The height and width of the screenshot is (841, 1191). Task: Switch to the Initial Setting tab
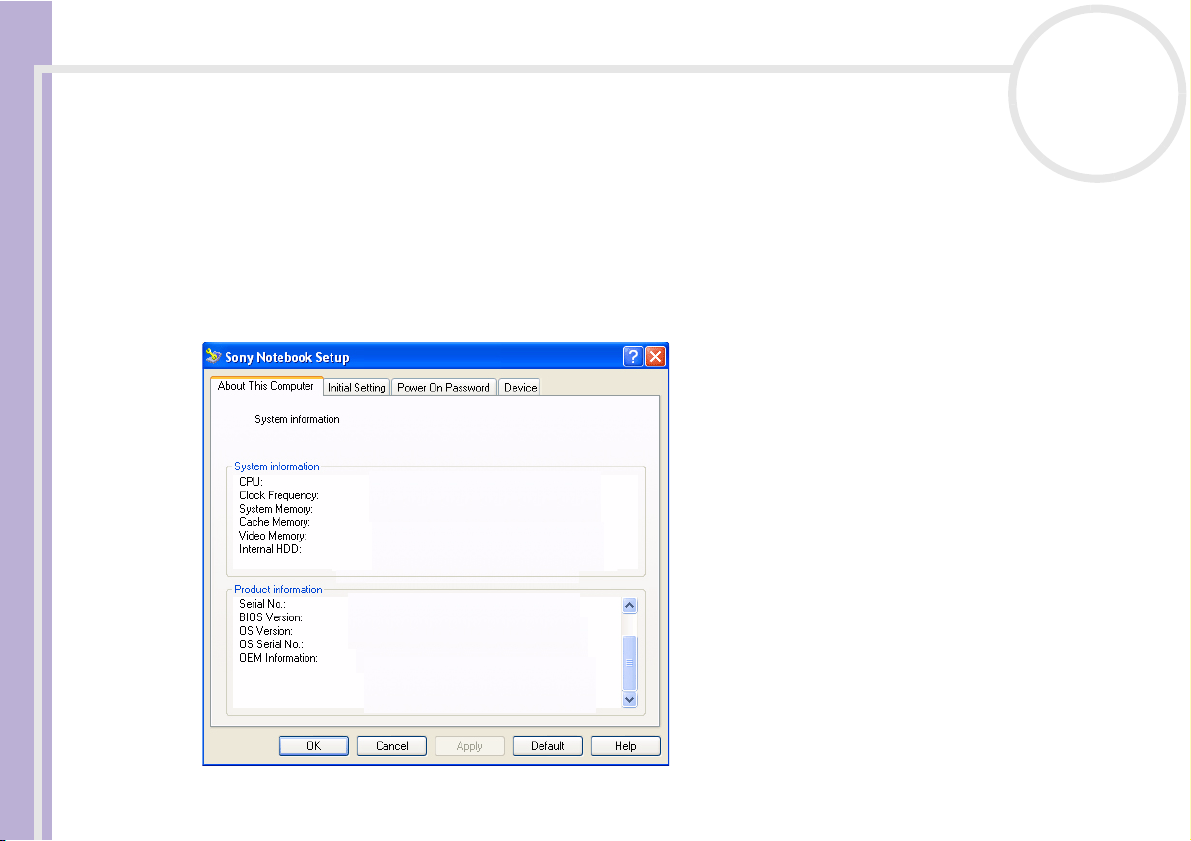[357, 387]
